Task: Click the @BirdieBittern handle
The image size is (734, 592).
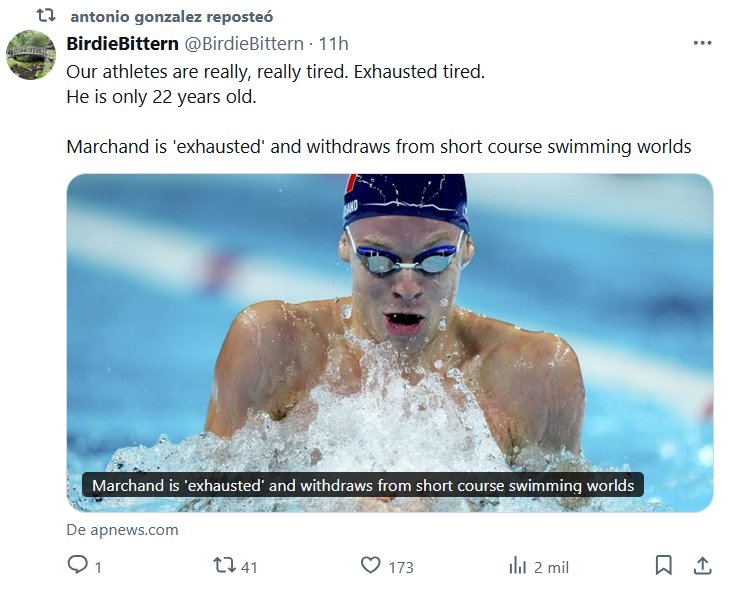Action: coord(244,43)
